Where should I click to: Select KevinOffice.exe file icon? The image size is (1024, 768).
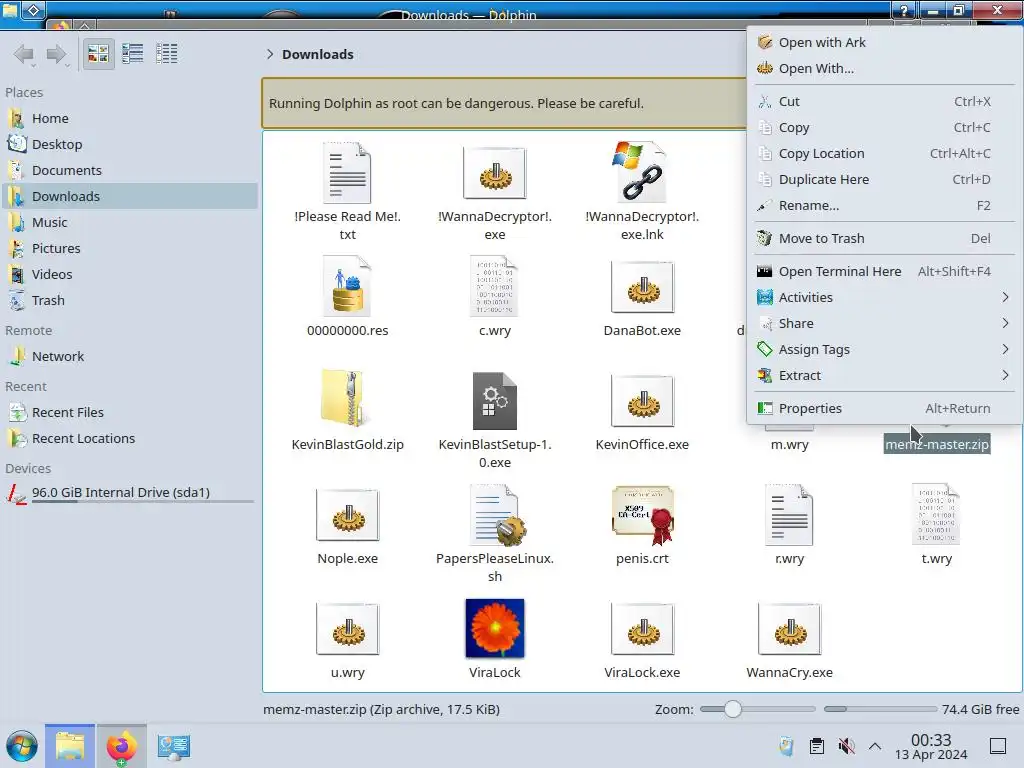point(642,400)
